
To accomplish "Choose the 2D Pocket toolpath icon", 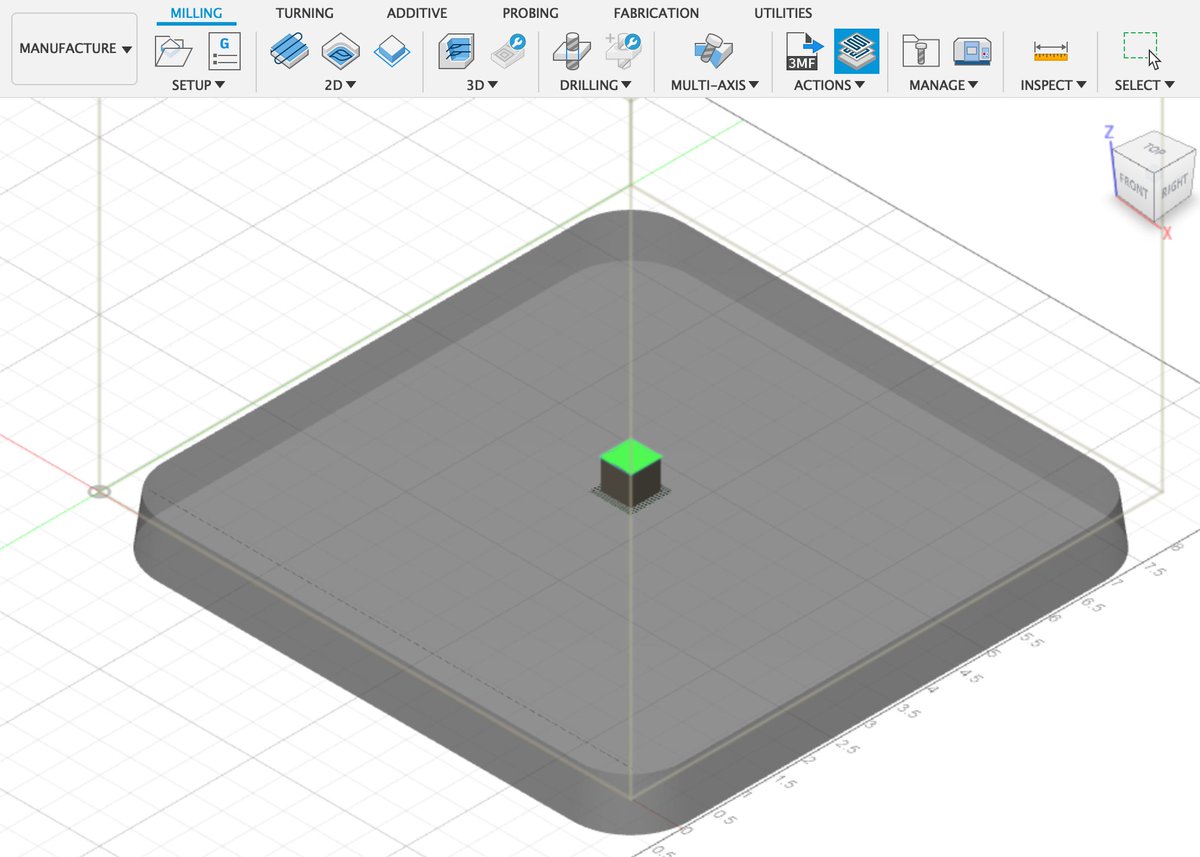I will point(340,50).
